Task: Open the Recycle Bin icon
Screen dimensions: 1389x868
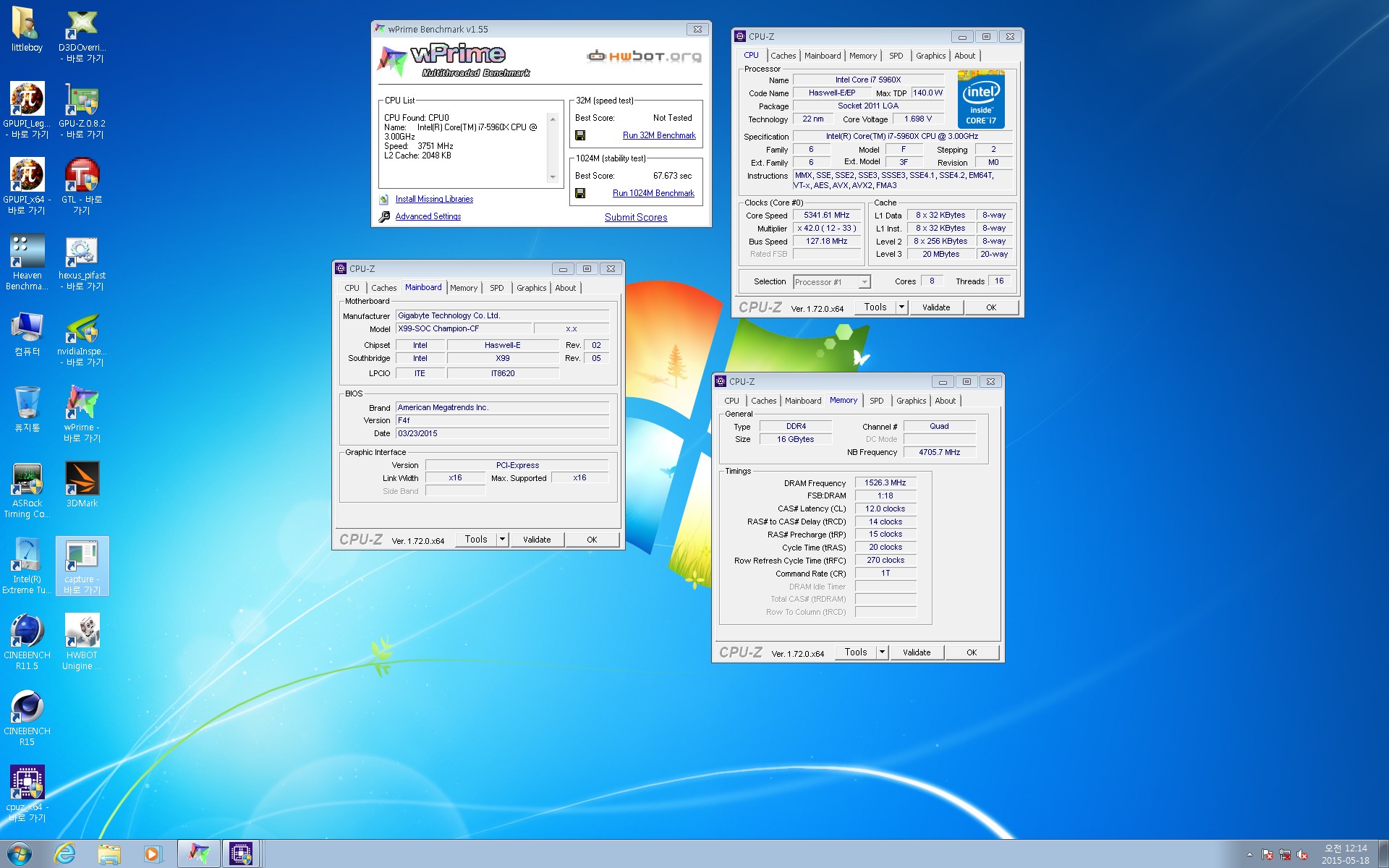Action: tap(27, 409)
